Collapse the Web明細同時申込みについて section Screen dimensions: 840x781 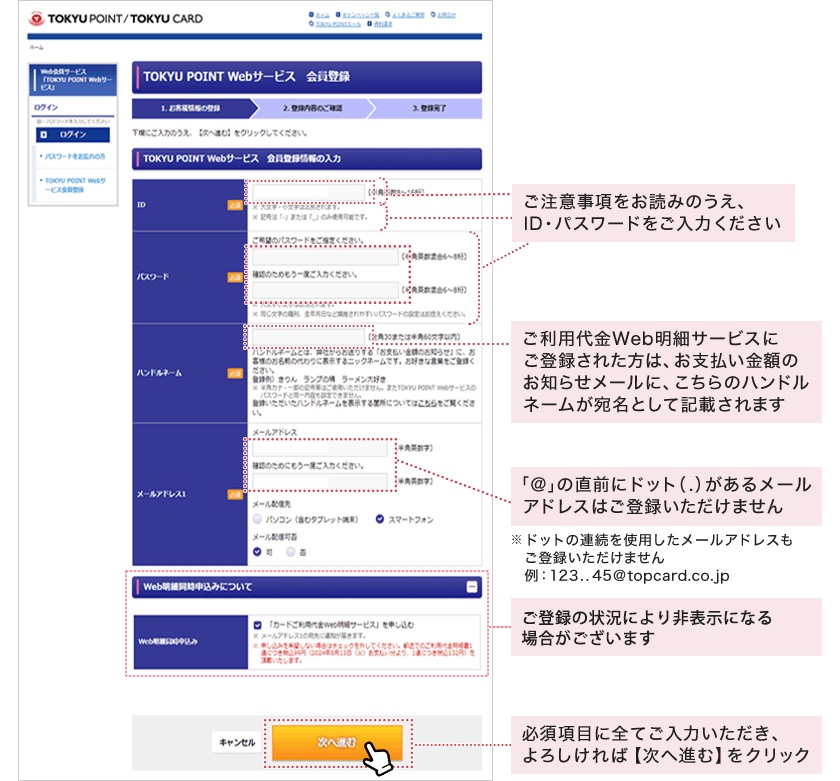pos(472,587)
